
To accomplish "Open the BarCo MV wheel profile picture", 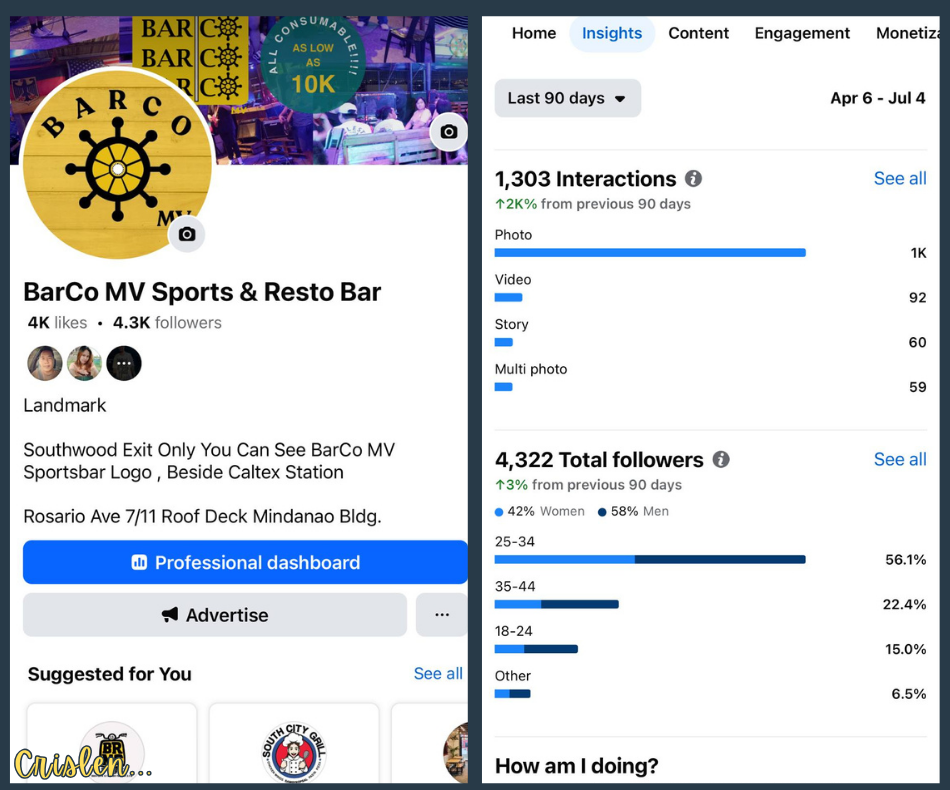I will [117, 164].
